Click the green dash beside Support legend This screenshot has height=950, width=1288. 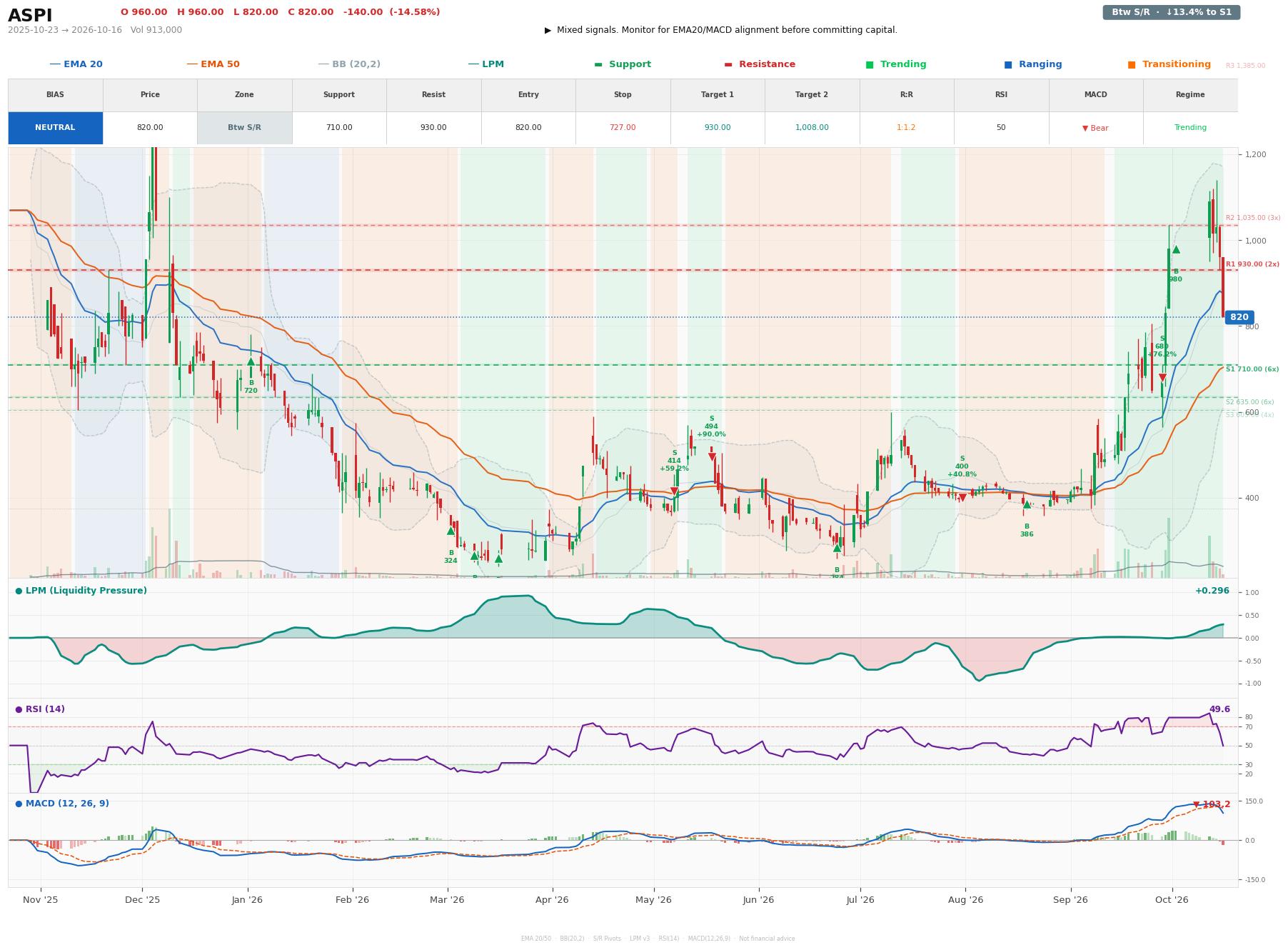[x=598, y=64]
